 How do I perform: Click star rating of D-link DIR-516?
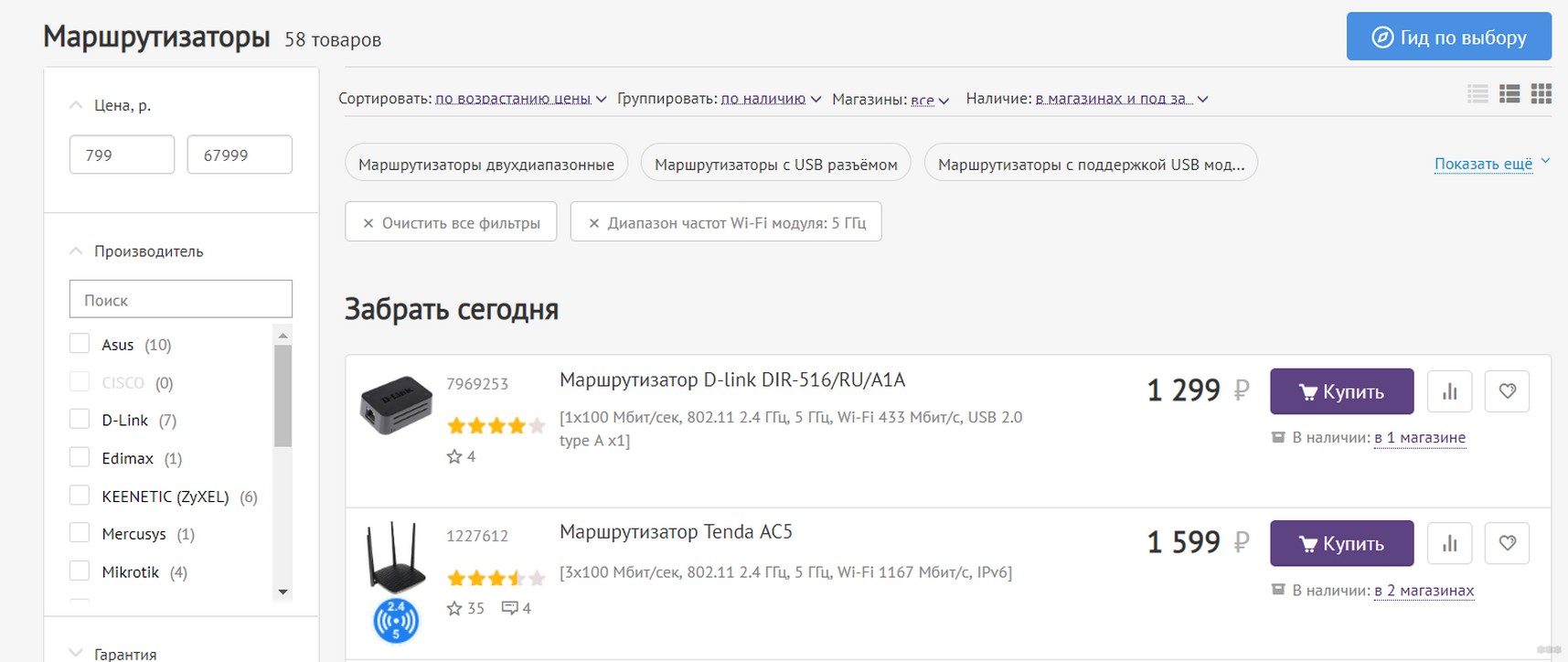tap(496, 425)
